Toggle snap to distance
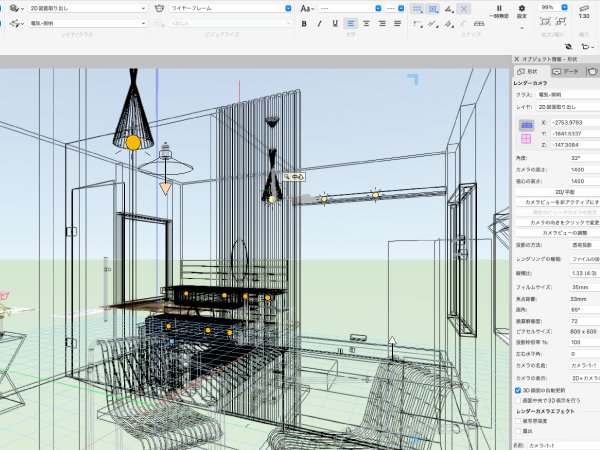This screenshot has height=450, width=600. click(433, 24)
